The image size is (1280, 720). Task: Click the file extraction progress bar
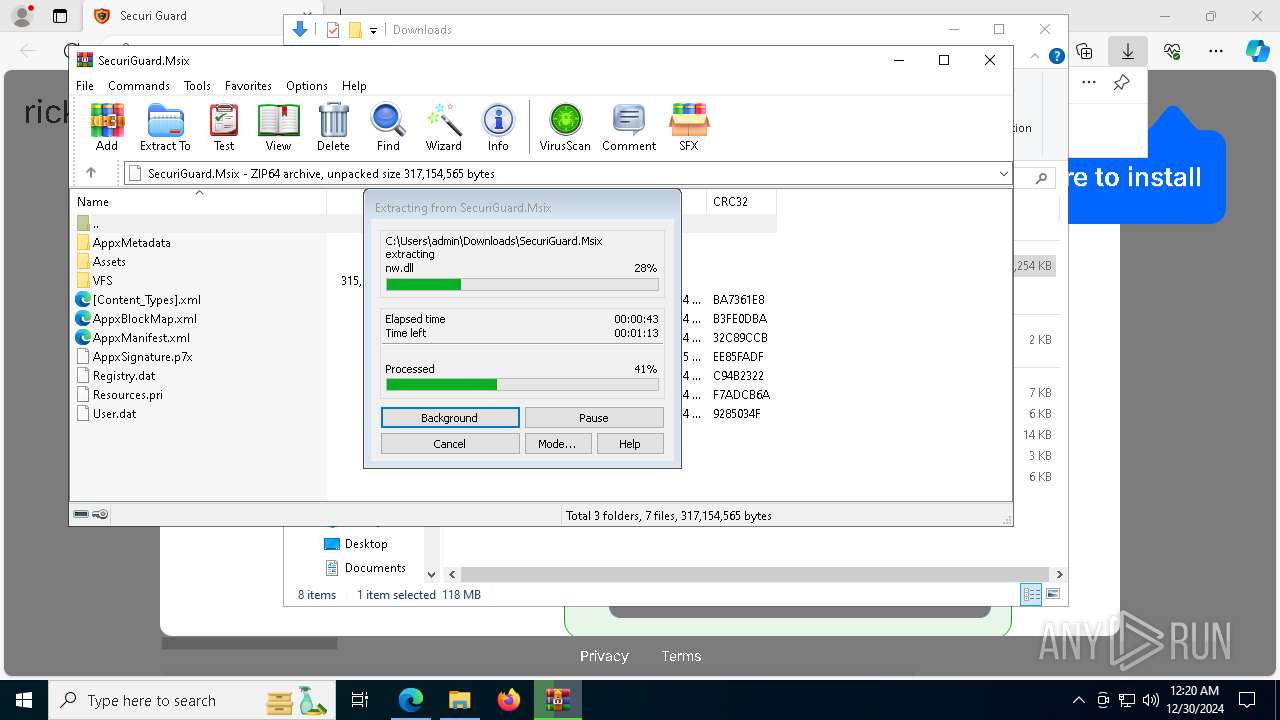coord(522,285)
